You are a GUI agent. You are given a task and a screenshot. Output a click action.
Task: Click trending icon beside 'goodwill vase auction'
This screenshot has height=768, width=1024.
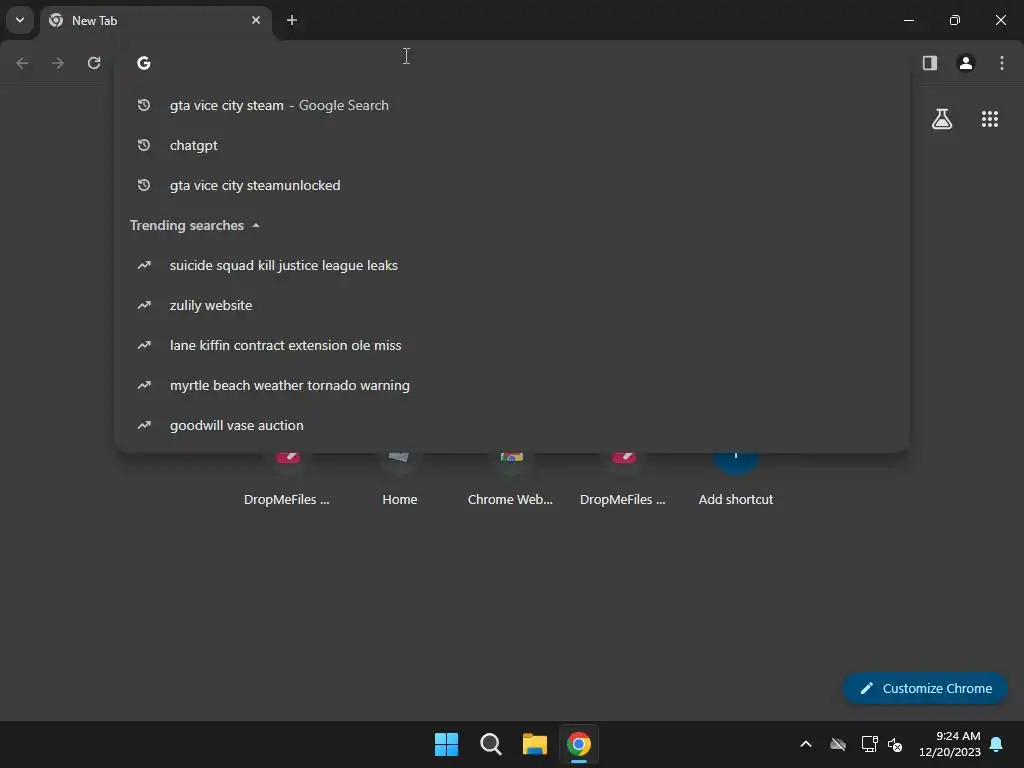144,425
